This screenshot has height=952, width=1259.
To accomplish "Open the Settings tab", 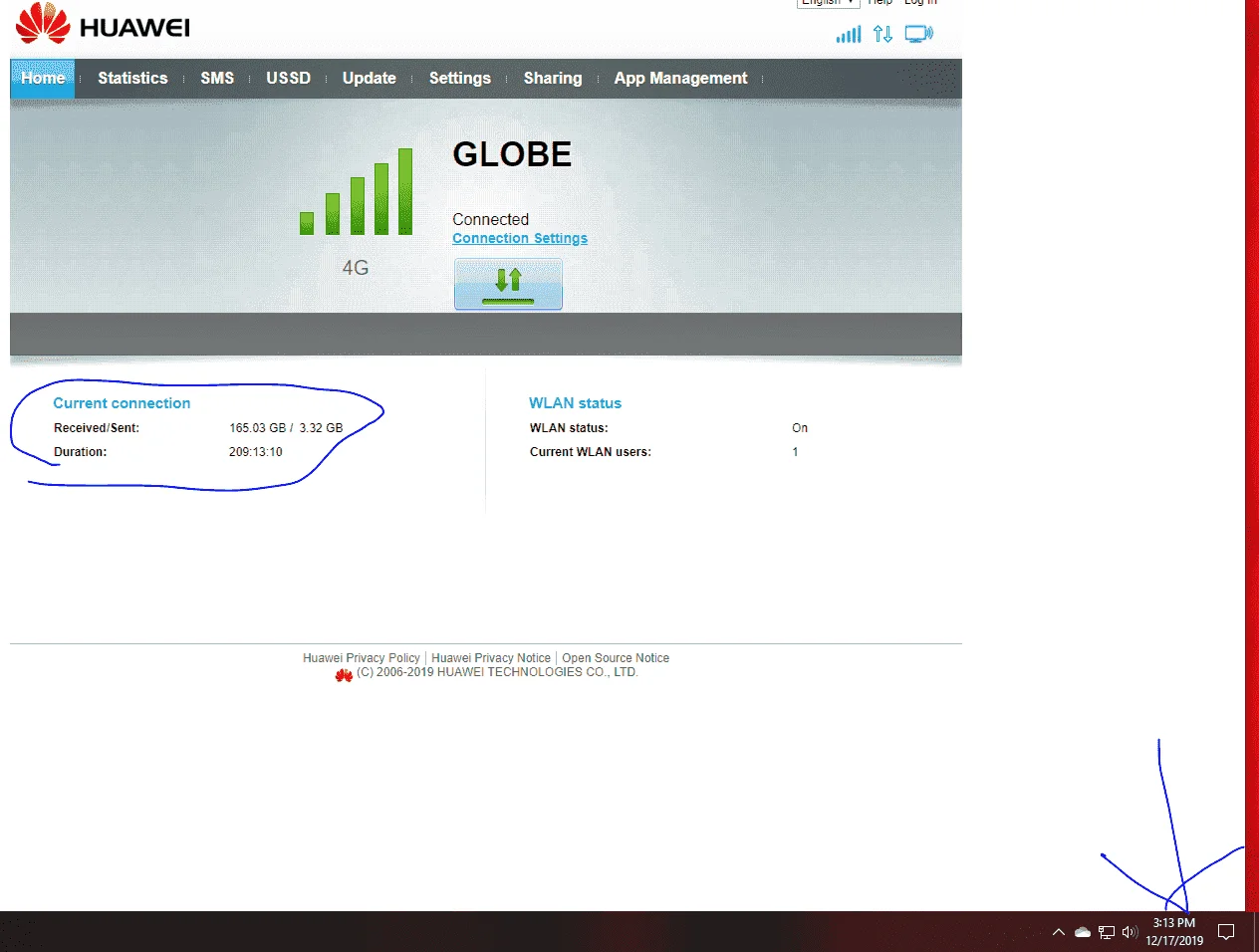I will 460,78.
